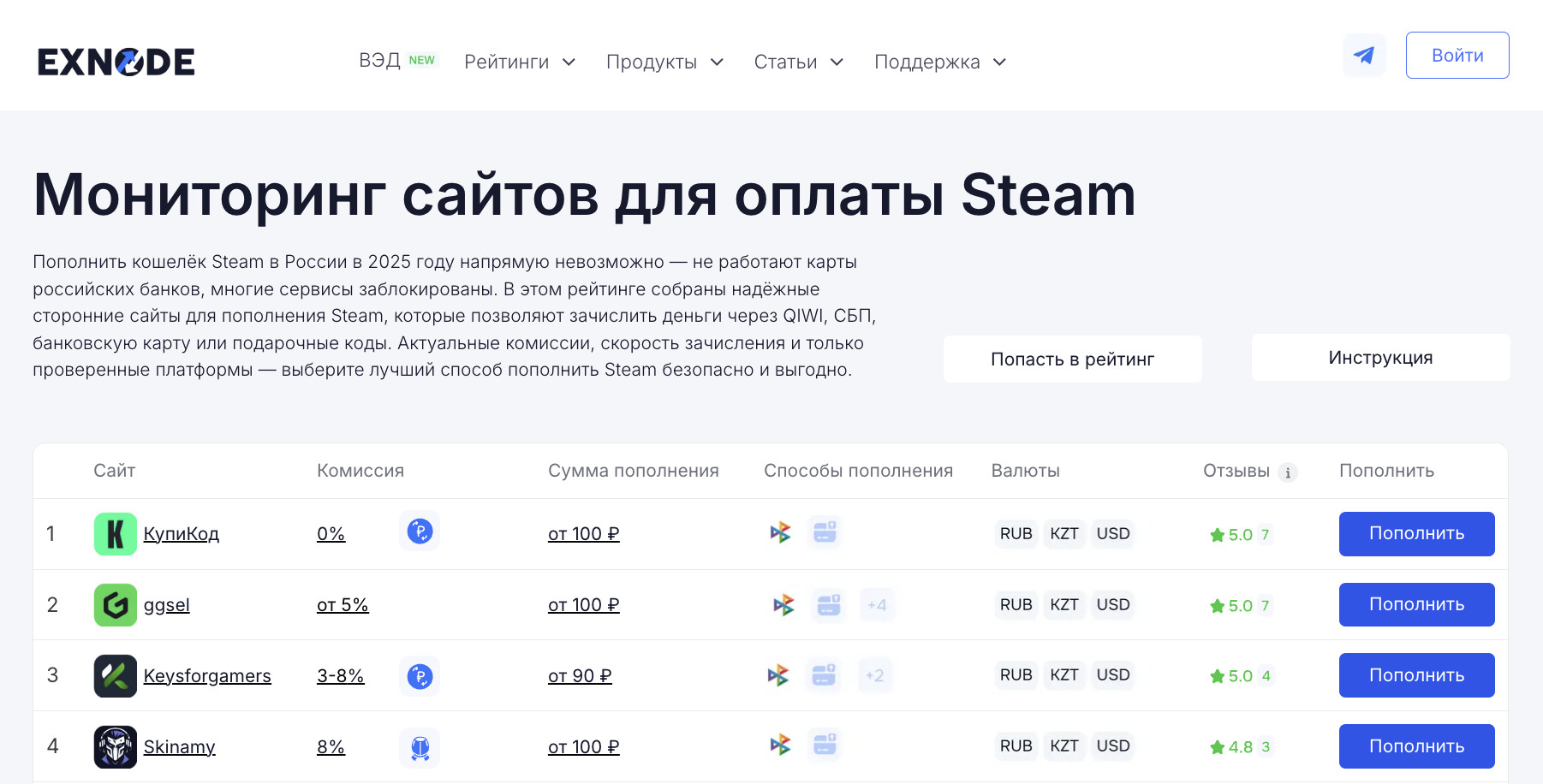This screenshot has height=784, width=1543.
Task: Click the Способы пополнения column header
Action: pos(858,471)
